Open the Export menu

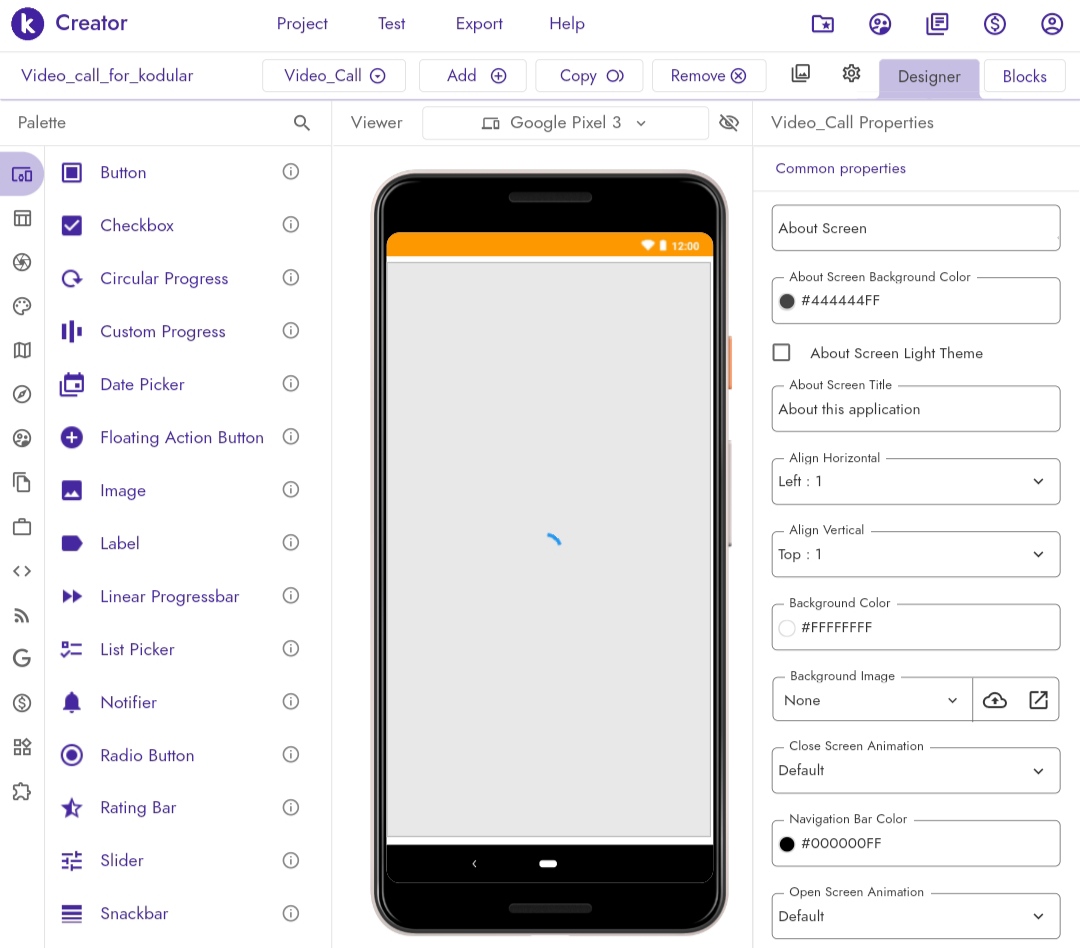[x=479, y=24]
